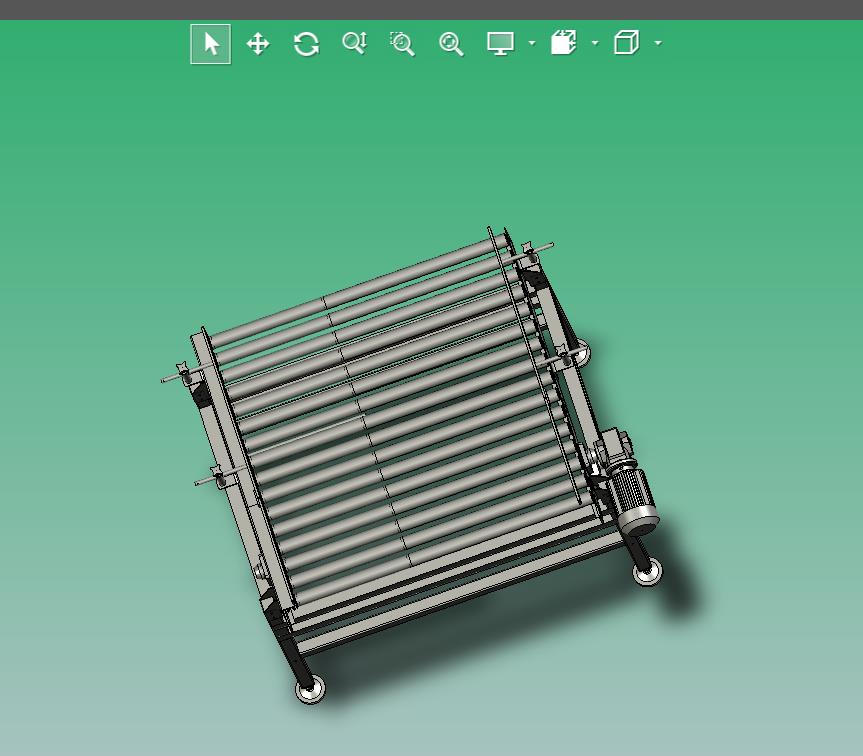Click the front bottom caster wheel
Image resolution: width=863 pixels, height=756 pixels.
coord(310,690)
